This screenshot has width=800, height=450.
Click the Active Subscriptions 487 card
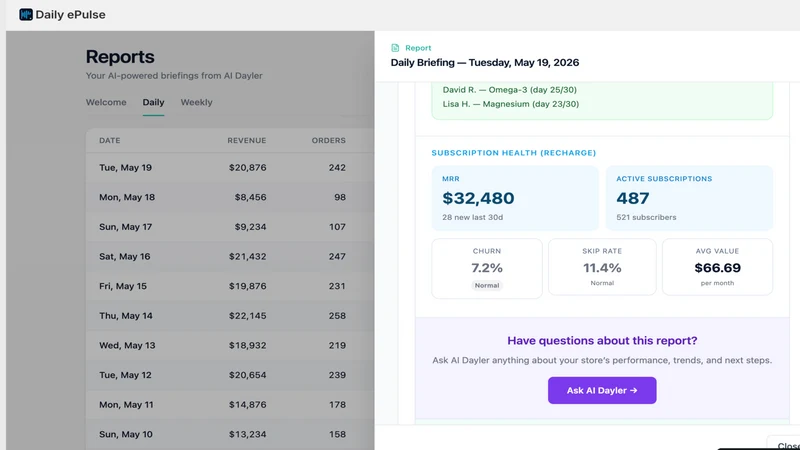pos(689,198)
